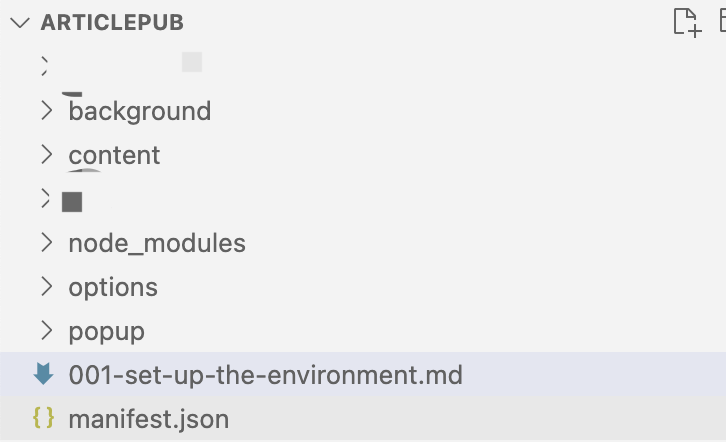Open 001-set-up-the-environment.md file
The image size is (726, 442).
[265, 375]
